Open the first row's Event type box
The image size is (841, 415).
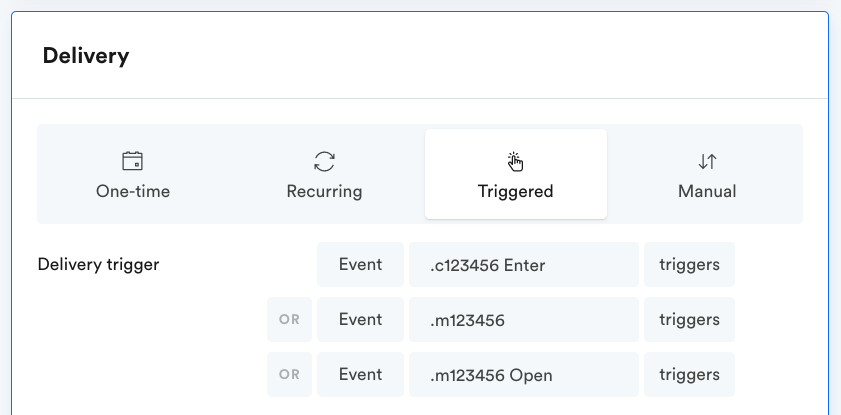[360, 264]
